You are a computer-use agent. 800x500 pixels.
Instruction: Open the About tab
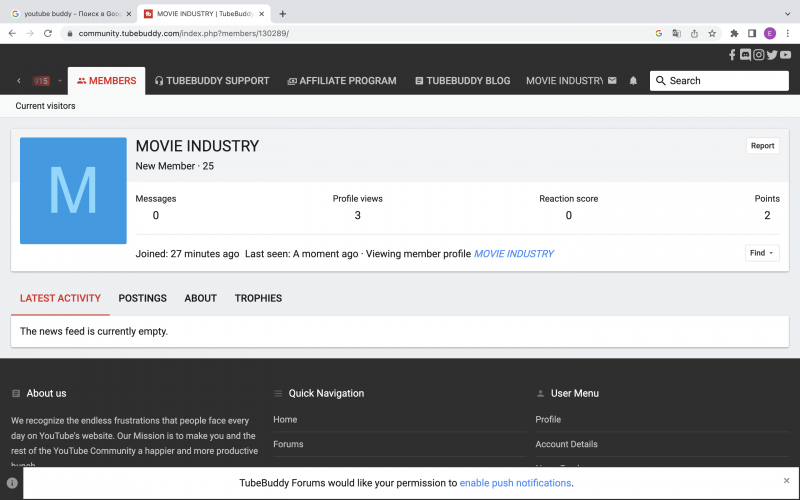pyautogui.click(x=200, y=298)
